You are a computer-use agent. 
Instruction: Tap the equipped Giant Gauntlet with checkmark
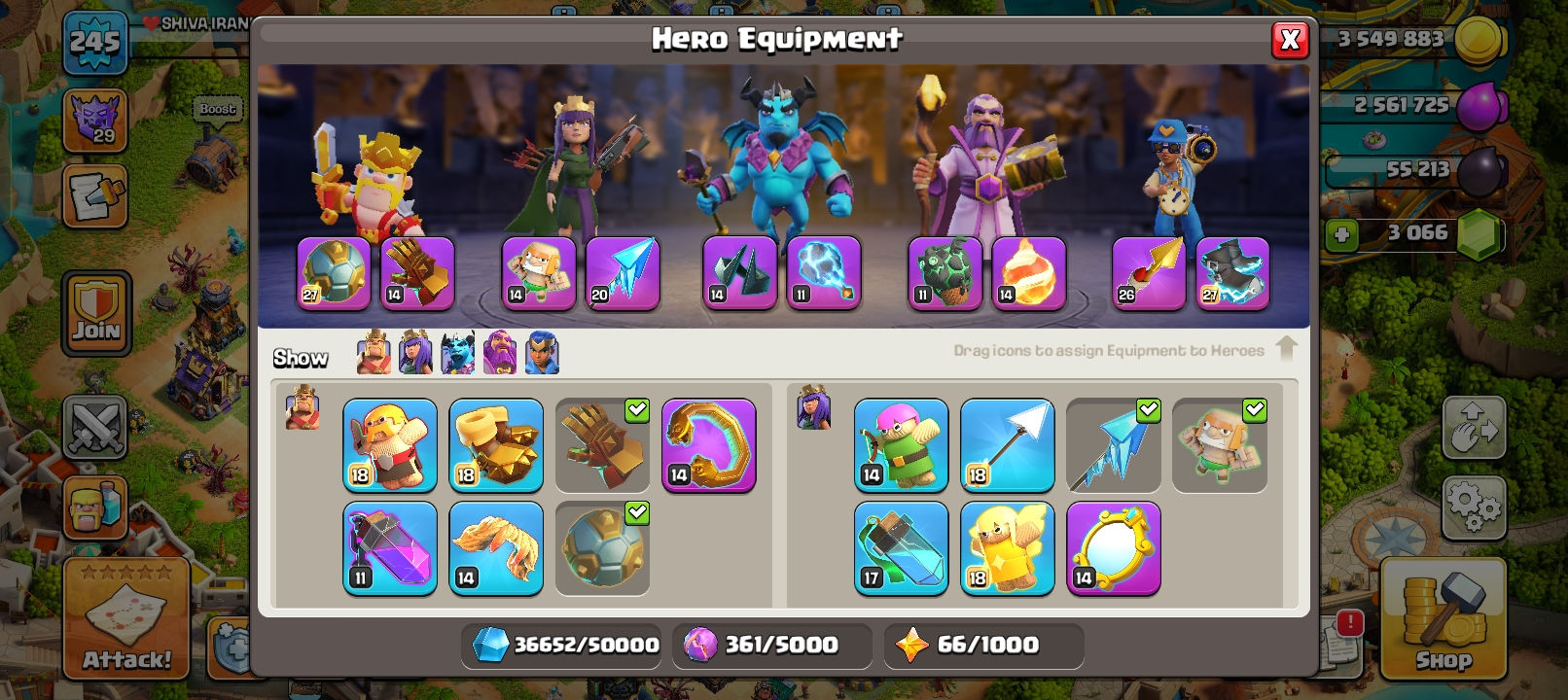[603, 445]
